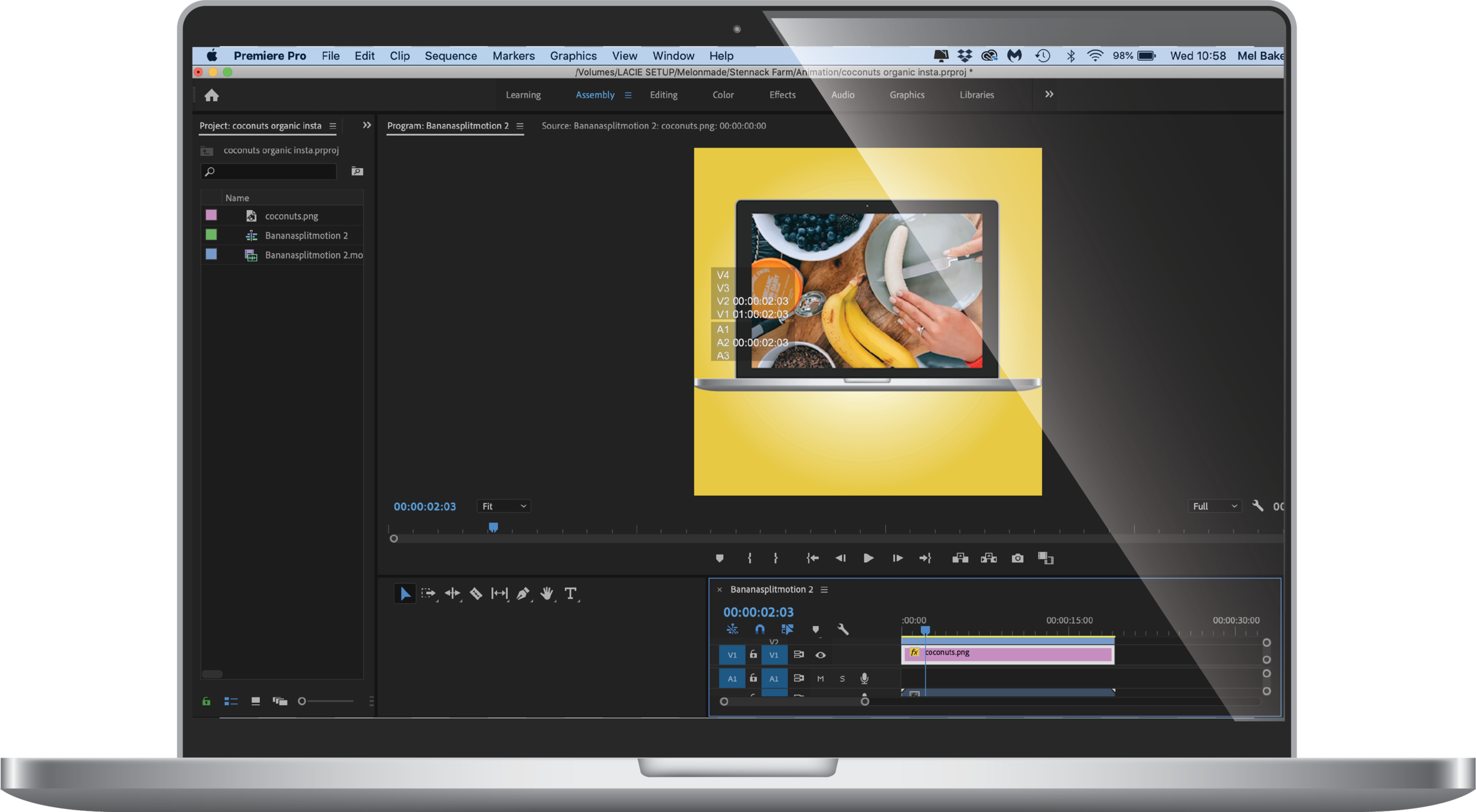Select the Selection arrow tool
Screen dimensions: 1476x812
405,594
